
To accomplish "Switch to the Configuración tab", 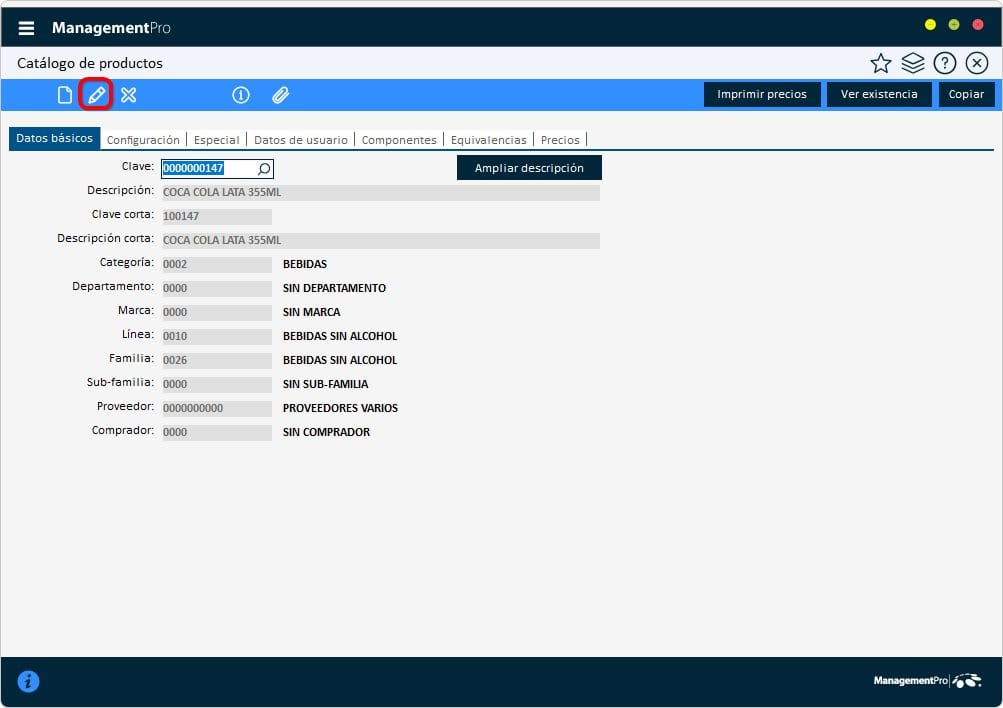I will (x=143, y=140).
